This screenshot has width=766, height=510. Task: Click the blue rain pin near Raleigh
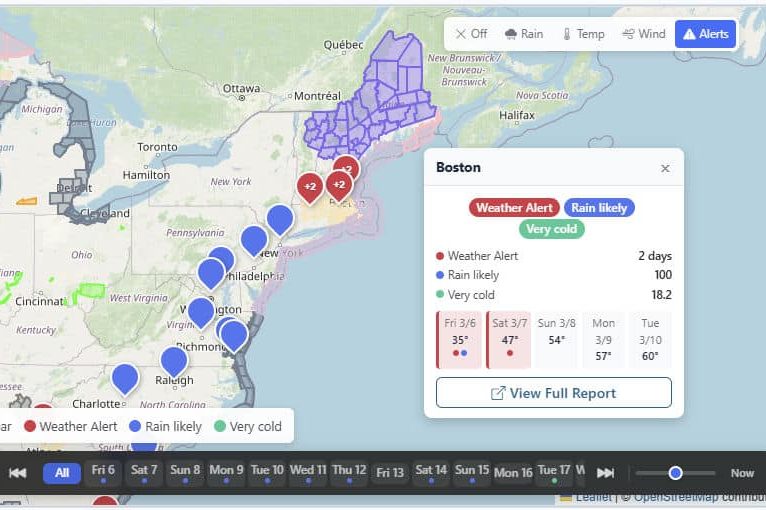[174, 360]
